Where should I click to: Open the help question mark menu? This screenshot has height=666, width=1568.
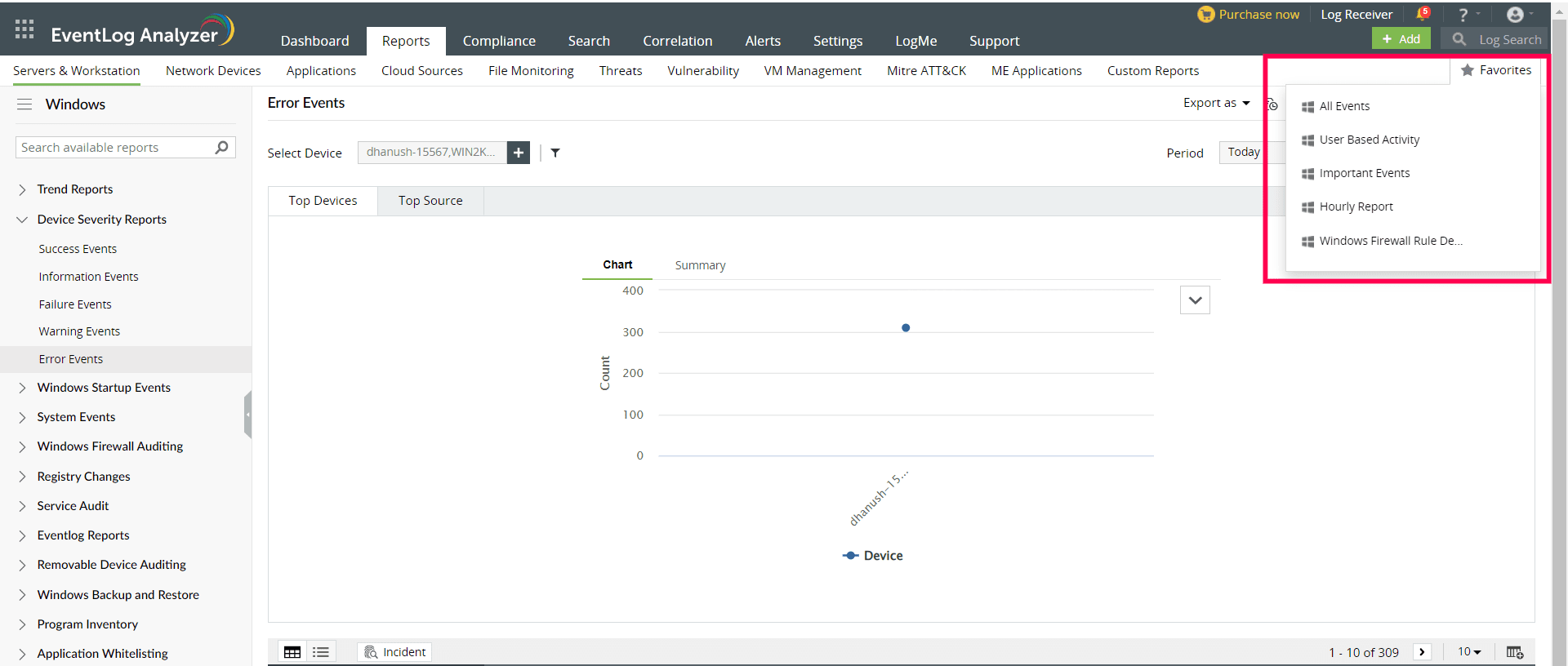tap(1463, 15)
